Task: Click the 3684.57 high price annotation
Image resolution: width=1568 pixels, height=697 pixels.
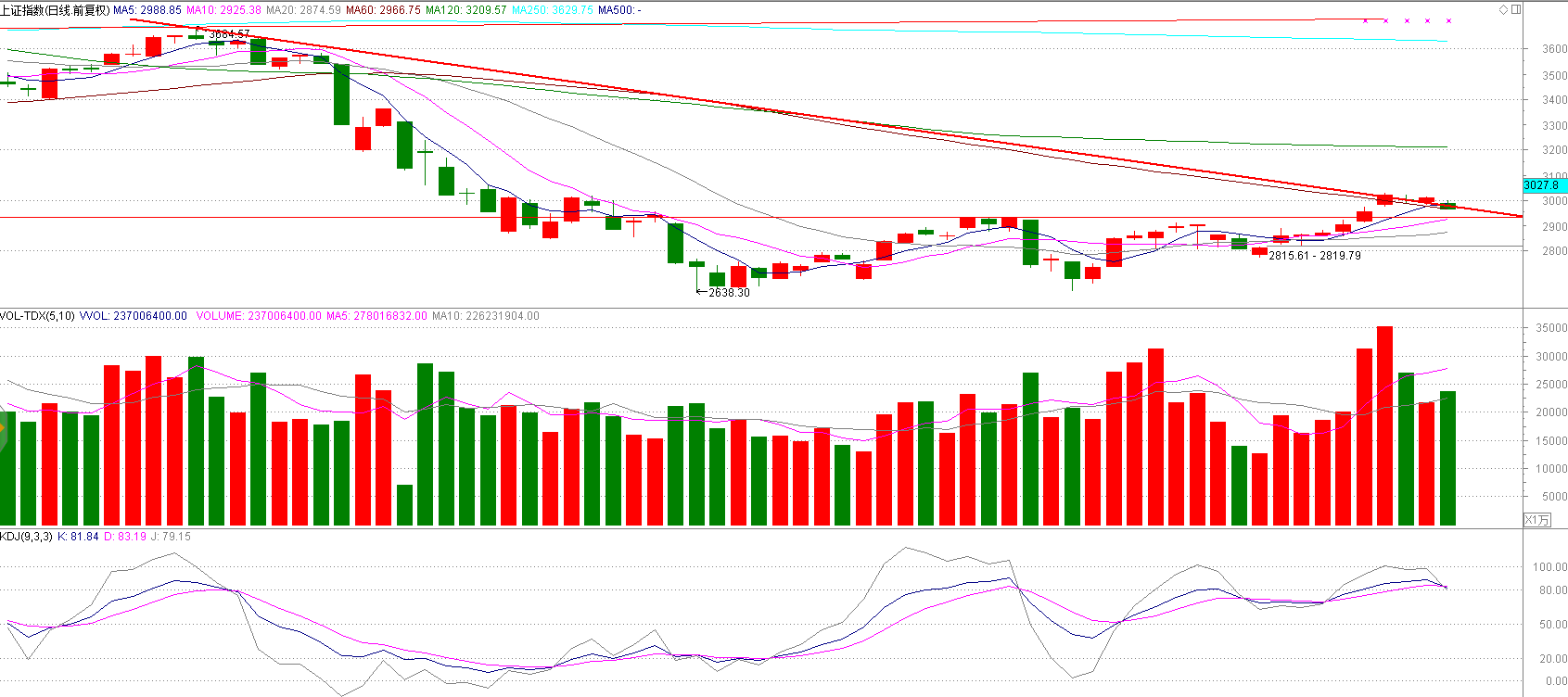Action: click(x=229, y=34)
